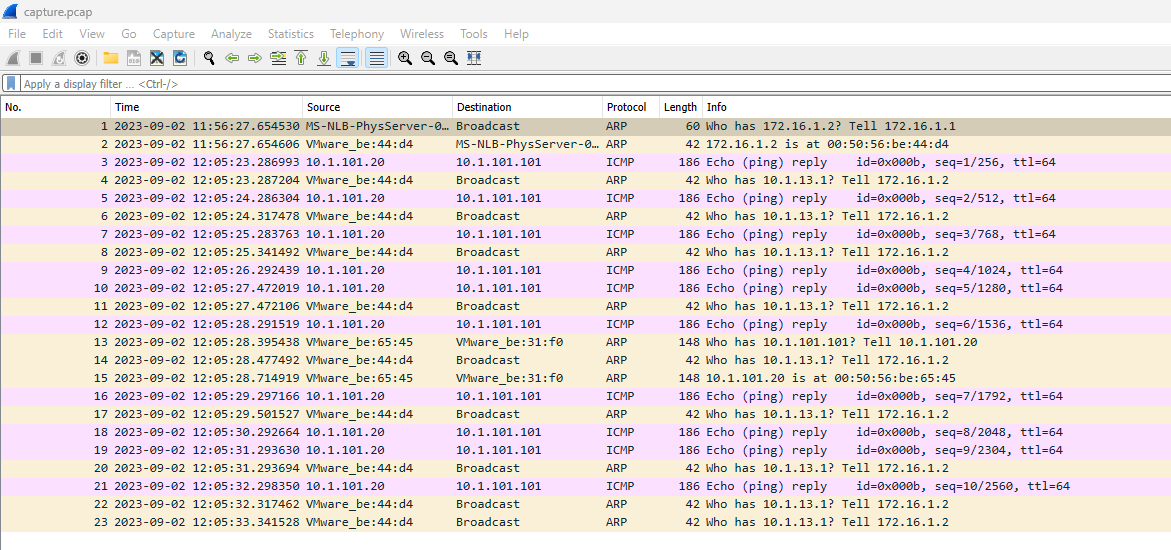
Task: Select packet 21 ICMP reply seq=10/2560
Action: point(586,486)
